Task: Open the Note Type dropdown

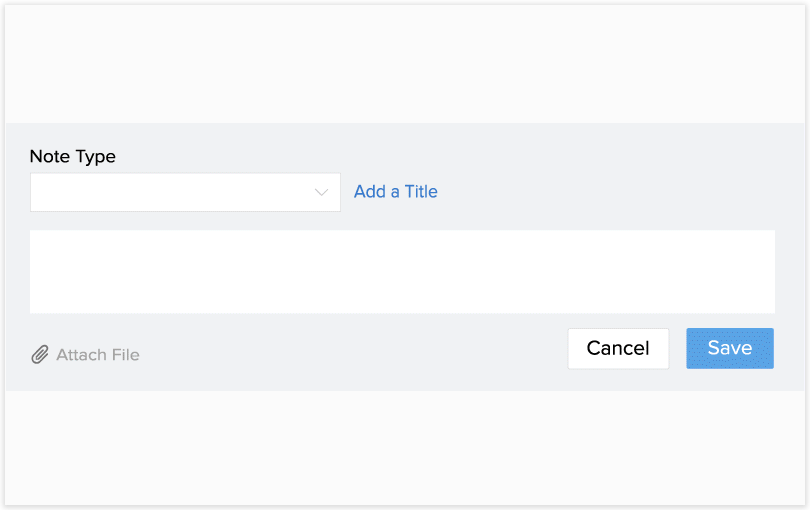Action: click(185, 192)
